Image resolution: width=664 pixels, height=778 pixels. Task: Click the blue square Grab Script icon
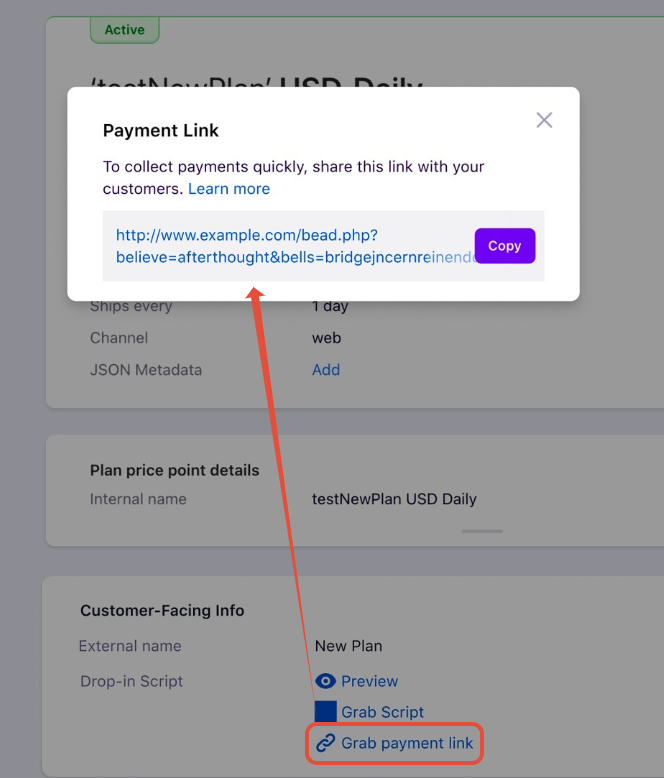pos(326,712)
